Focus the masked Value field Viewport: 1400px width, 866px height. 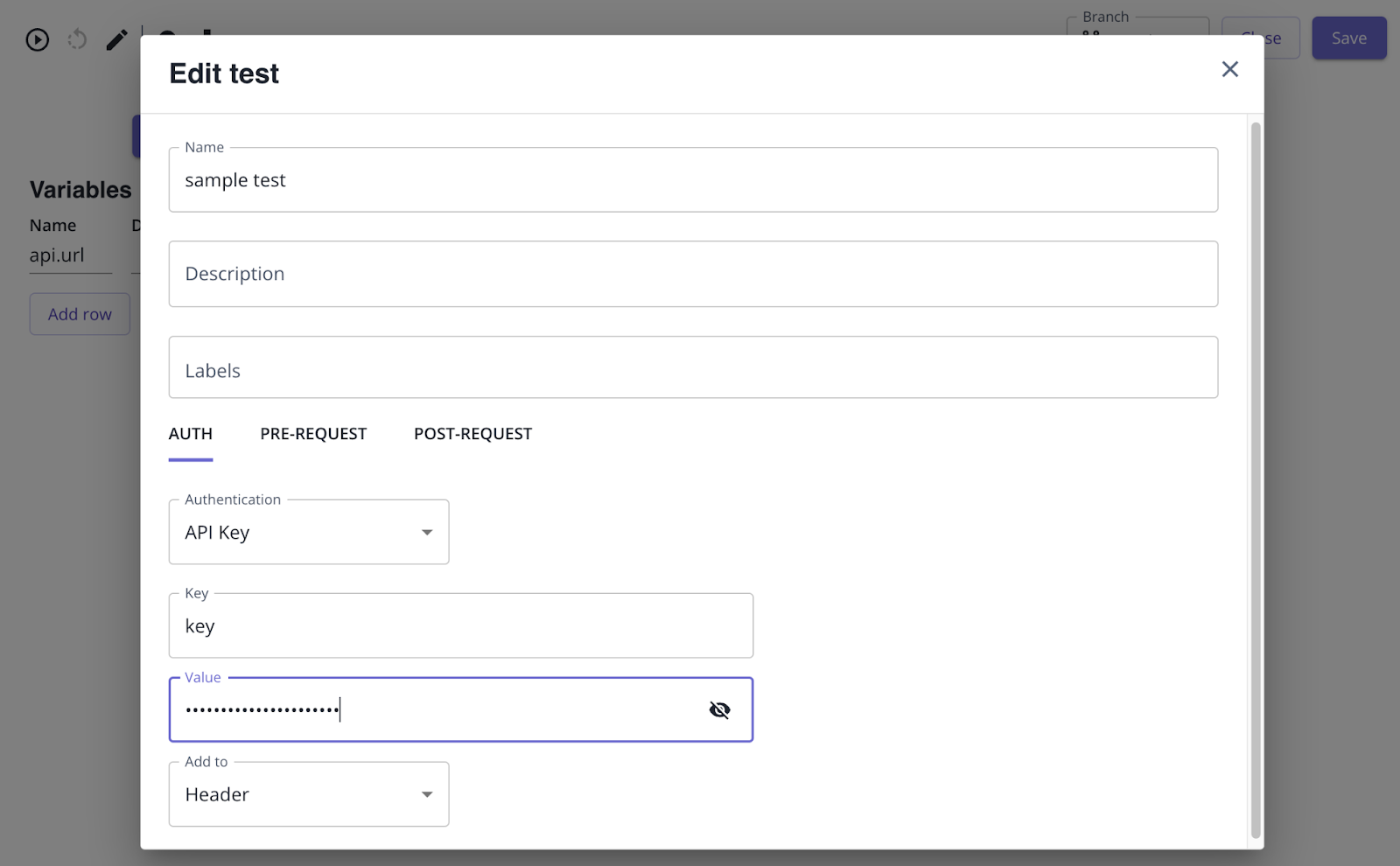(437, 709)
